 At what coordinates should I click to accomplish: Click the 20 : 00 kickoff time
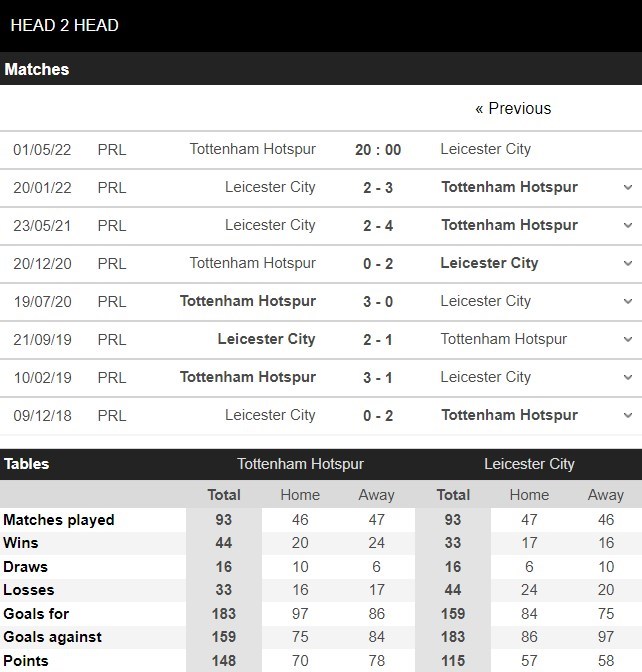[x=378, y=150]
